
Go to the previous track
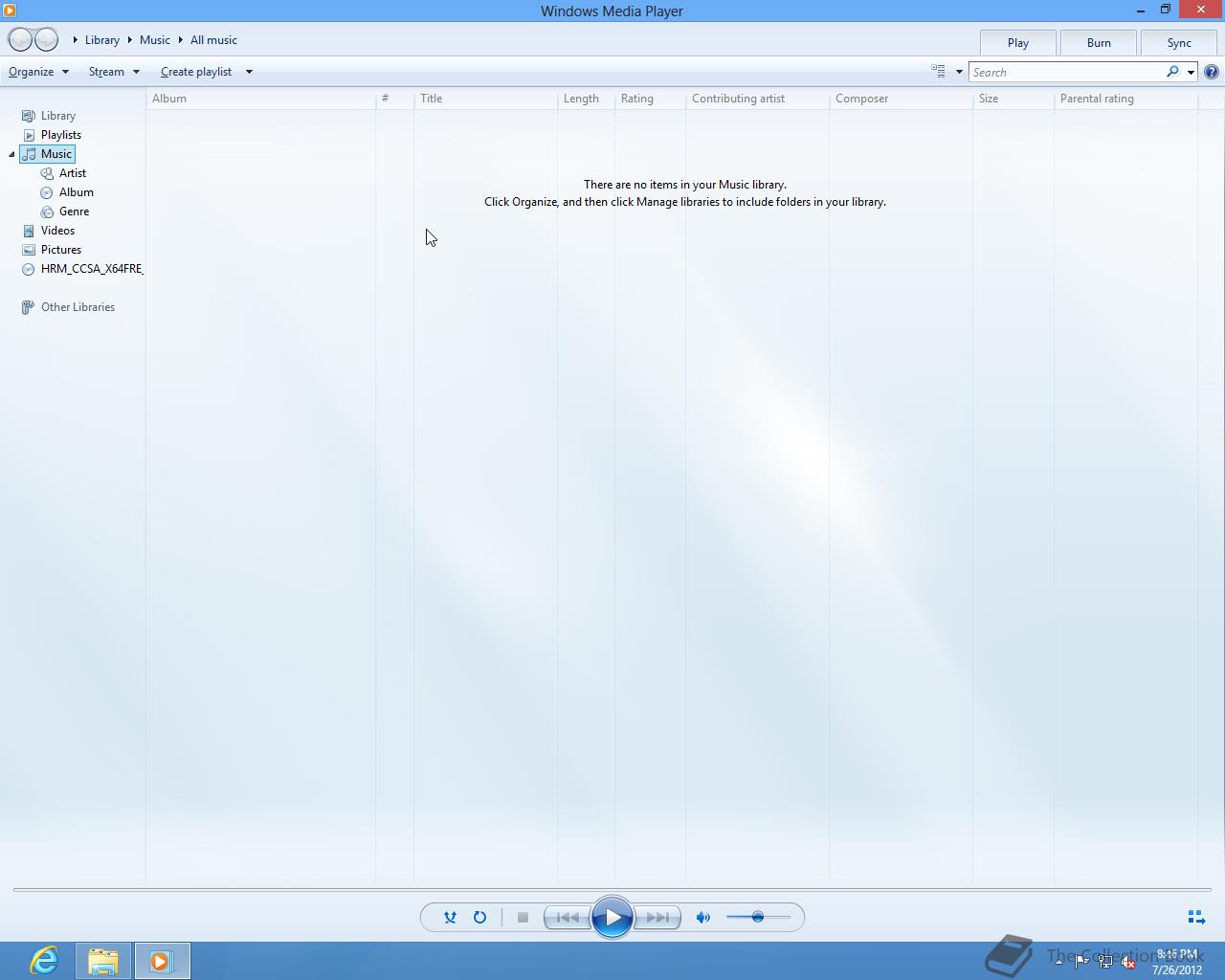click(x=567, y=917)
